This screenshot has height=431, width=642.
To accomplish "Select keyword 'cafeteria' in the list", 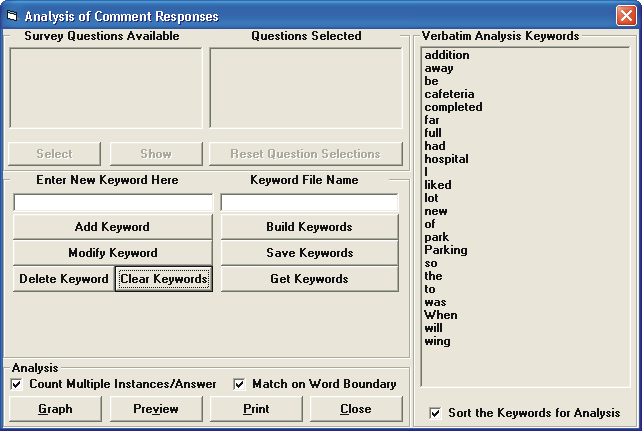I will 449,94.
